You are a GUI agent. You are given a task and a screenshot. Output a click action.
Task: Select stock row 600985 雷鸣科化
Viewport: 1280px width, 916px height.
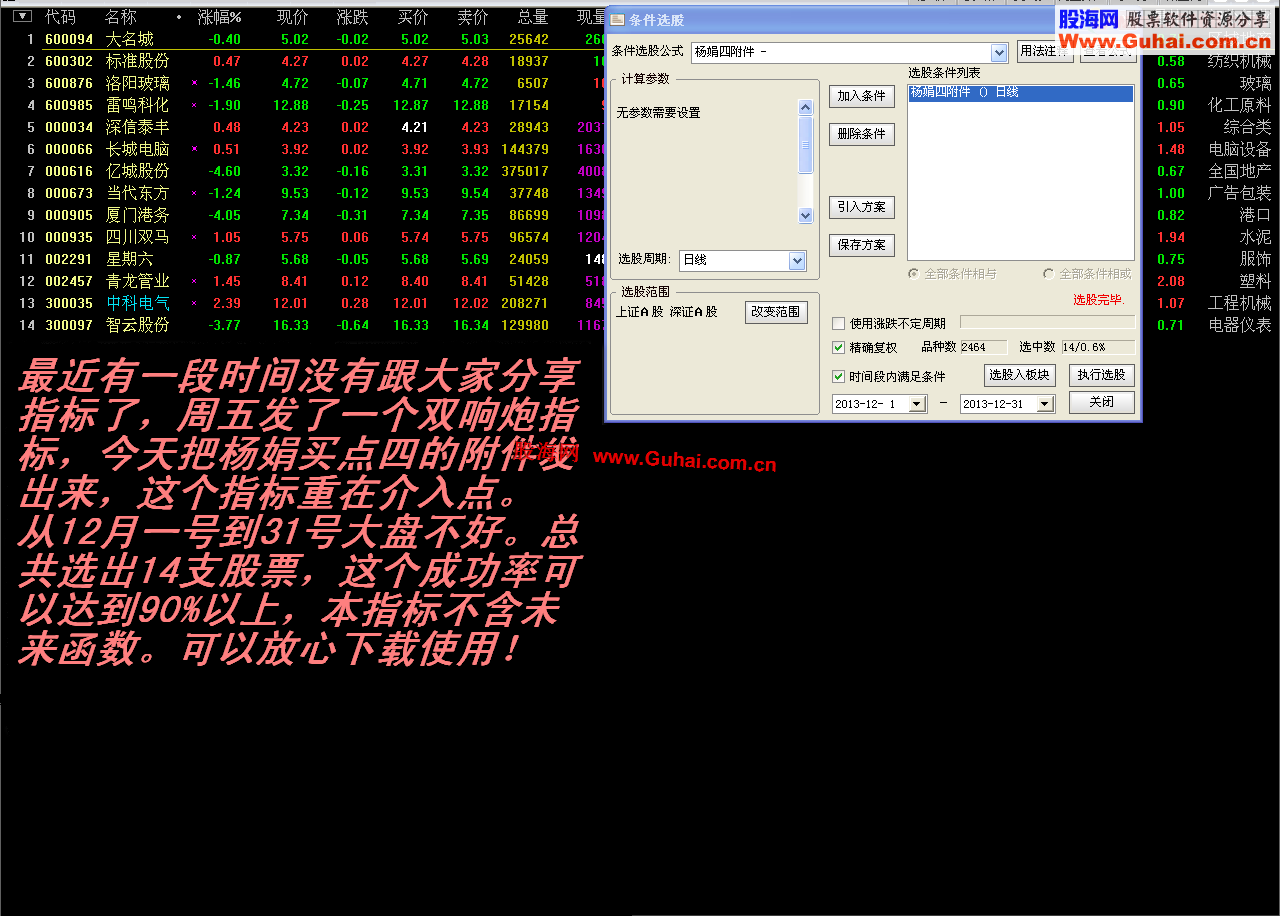point(304,105)
